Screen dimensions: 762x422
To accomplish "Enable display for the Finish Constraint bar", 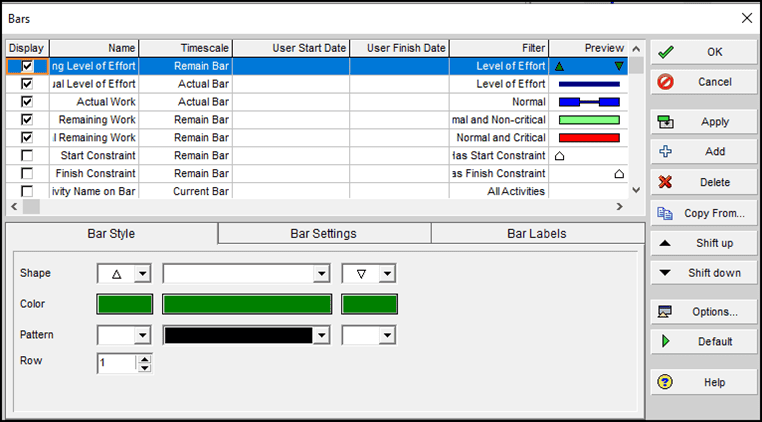I will (27, 174).
